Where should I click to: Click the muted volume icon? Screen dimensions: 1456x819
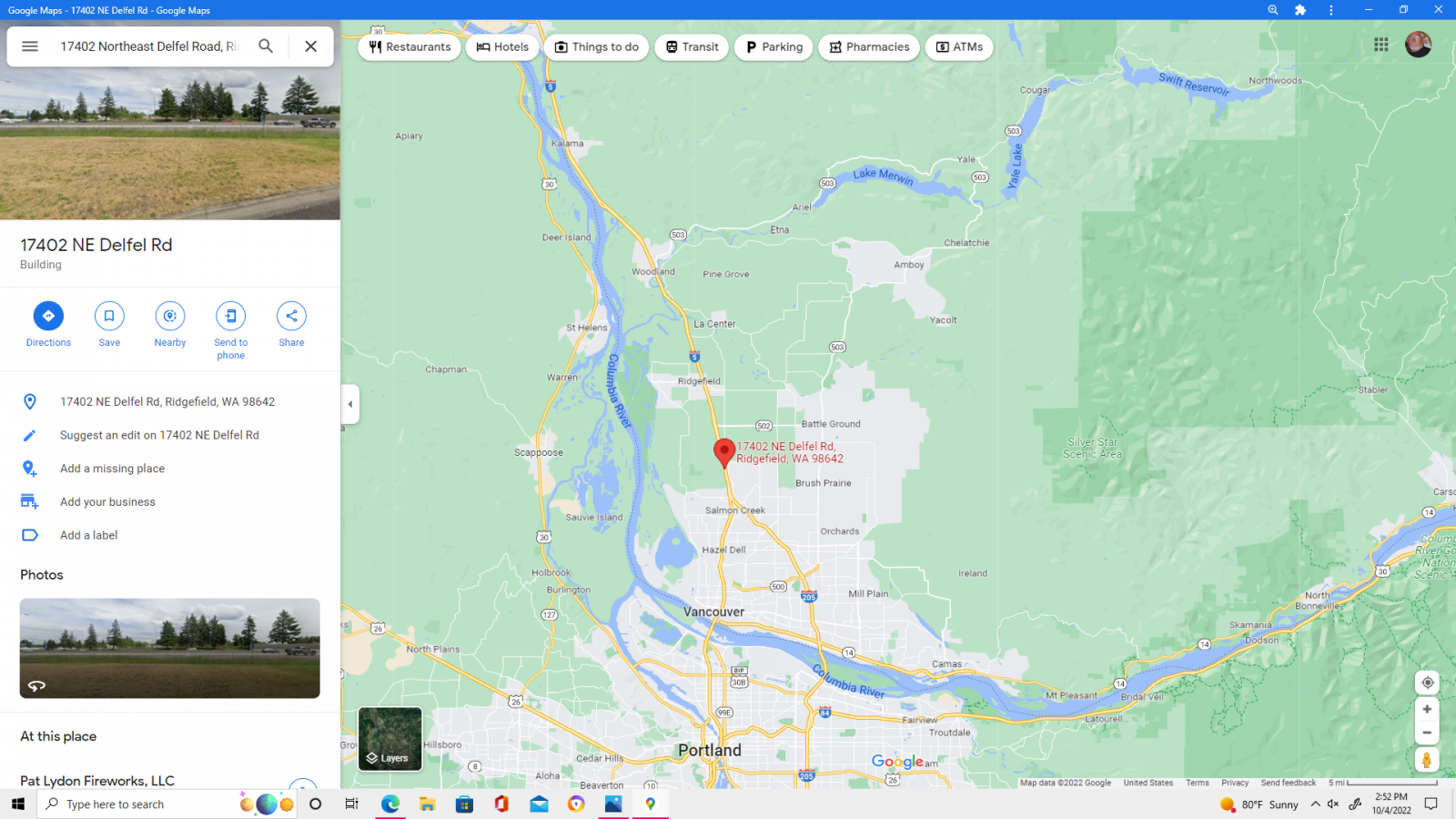click(1333, 804)
